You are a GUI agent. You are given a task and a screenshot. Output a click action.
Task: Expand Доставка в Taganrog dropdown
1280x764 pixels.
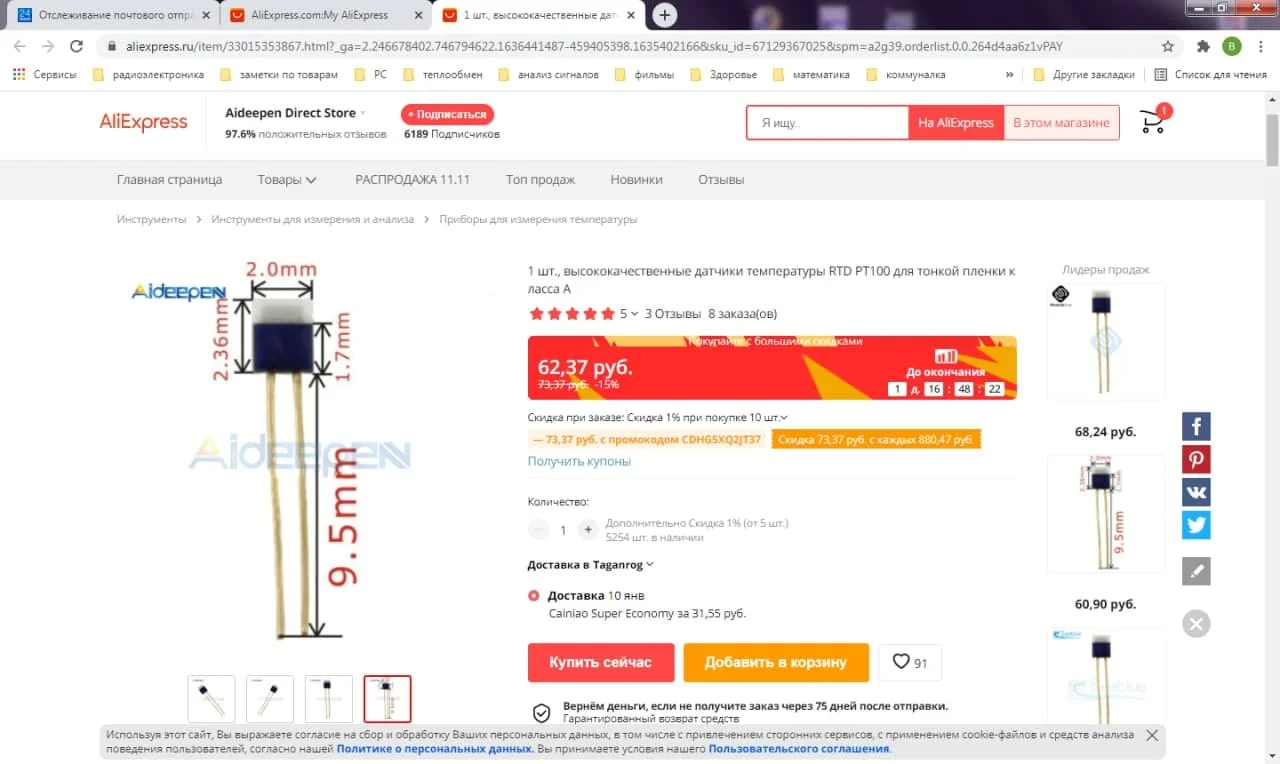[x=590, y=565]
